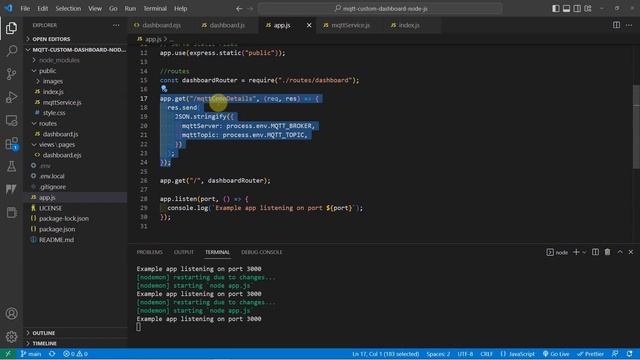
Task: Switch to the Debug Console tab
Action: pos(262,252)
